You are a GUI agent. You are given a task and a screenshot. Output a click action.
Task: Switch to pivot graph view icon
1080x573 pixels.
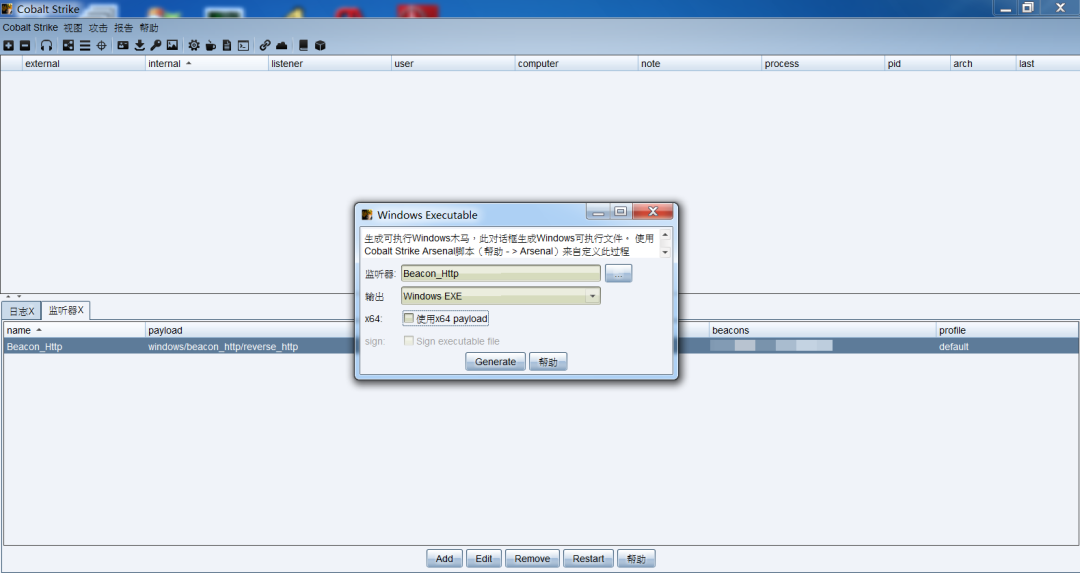[x=68, y=45]
